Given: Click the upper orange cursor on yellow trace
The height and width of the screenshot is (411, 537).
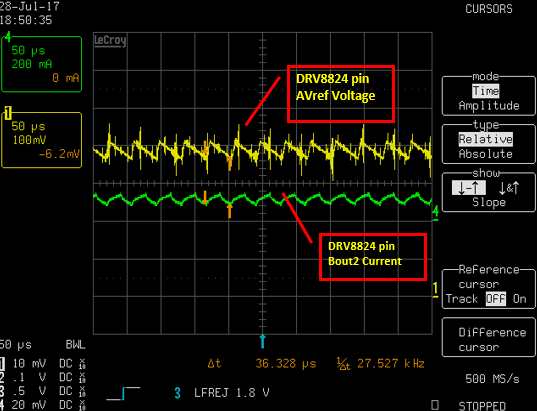Looking at the screenshot, I should tap(205, 148).
